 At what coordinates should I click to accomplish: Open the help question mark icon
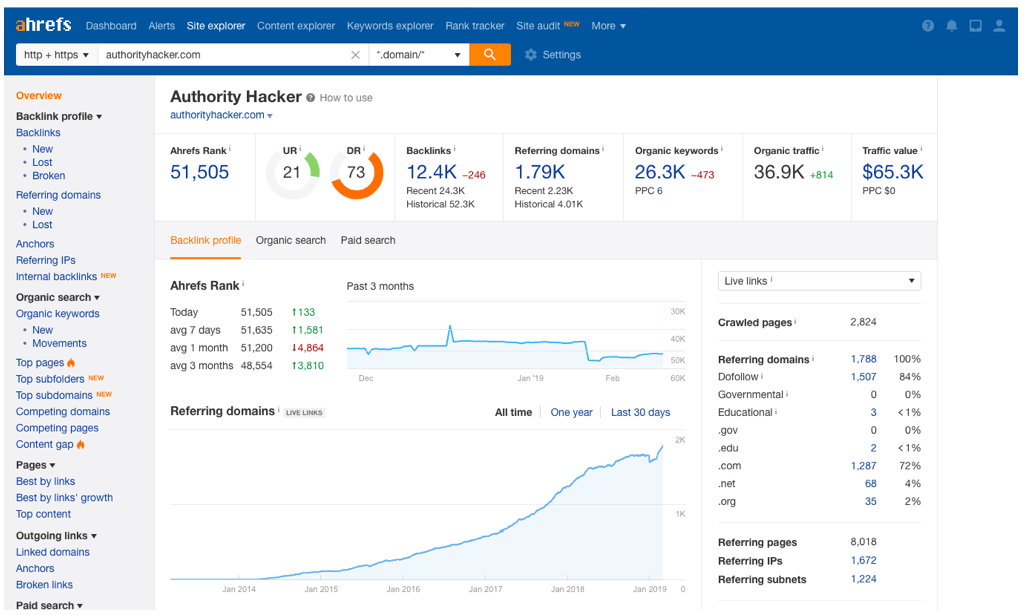point(927,25)
